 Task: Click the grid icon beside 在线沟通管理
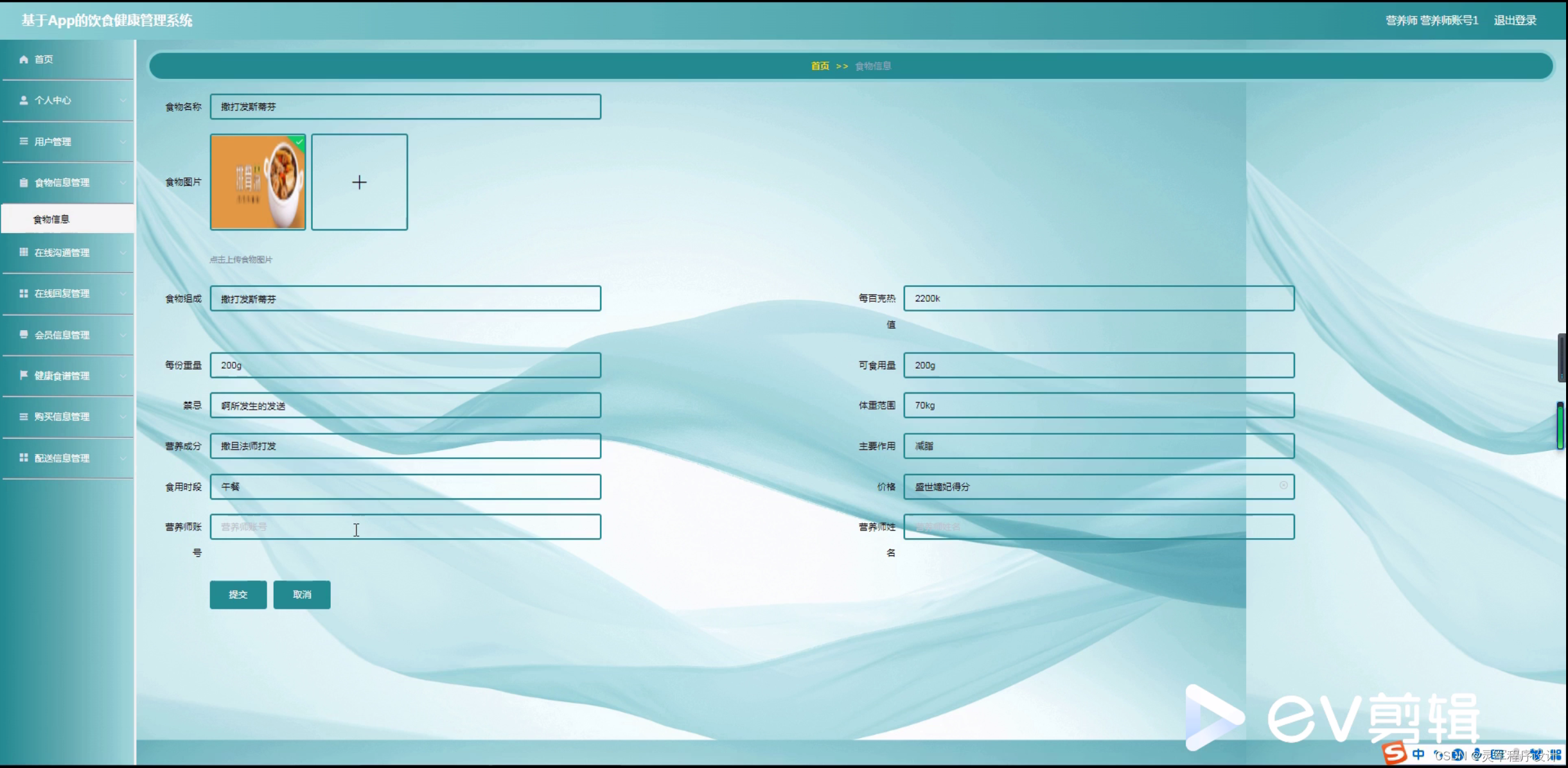click(24, 252)
